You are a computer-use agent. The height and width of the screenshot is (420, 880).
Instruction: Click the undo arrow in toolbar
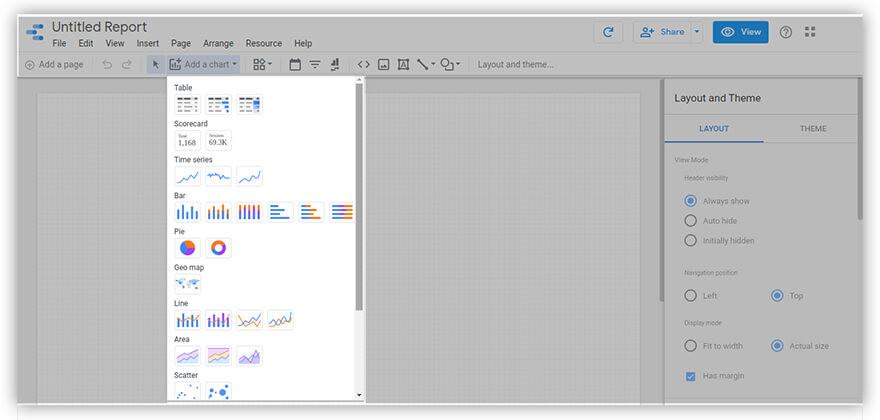107,65
